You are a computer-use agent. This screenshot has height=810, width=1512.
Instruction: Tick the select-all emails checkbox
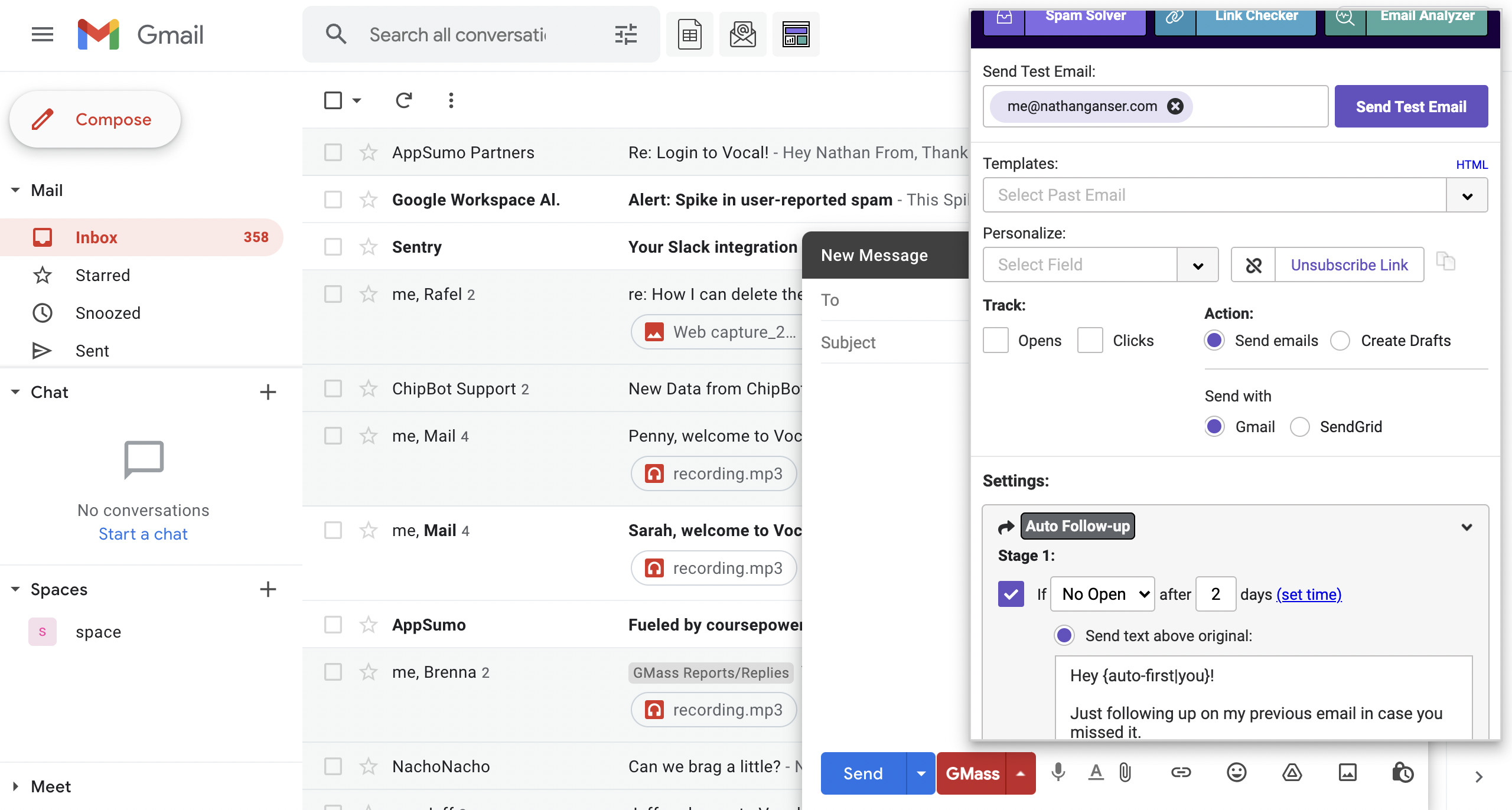[x=333, y=100]
